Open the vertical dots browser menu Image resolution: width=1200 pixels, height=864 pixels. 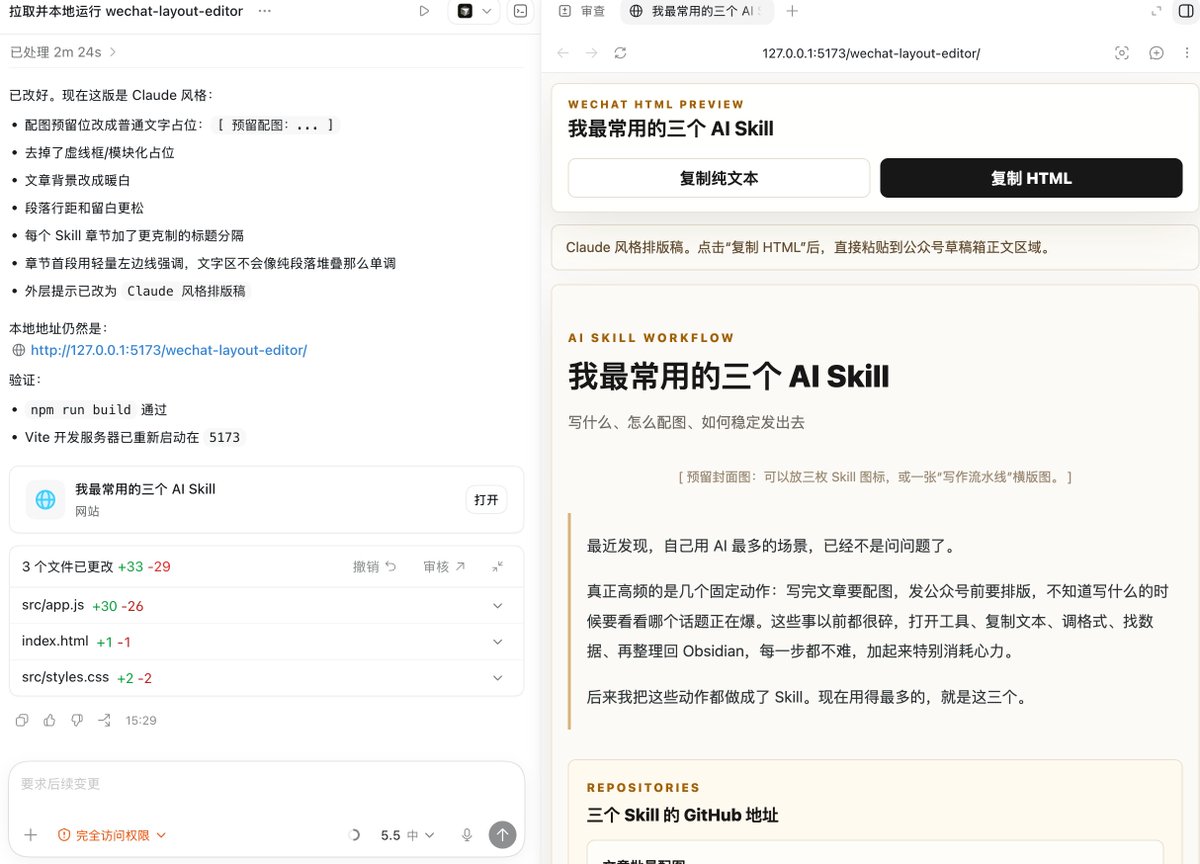1186,53
